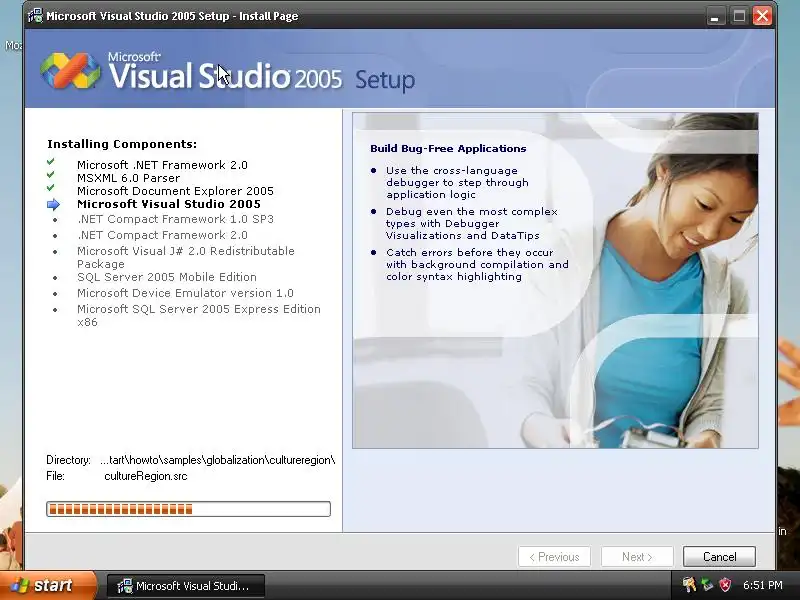The height and width of the screenshot is (600, 800).
Task: Select 'Microsoft Document Explorer 2005' text
Action: coord(176,191)
